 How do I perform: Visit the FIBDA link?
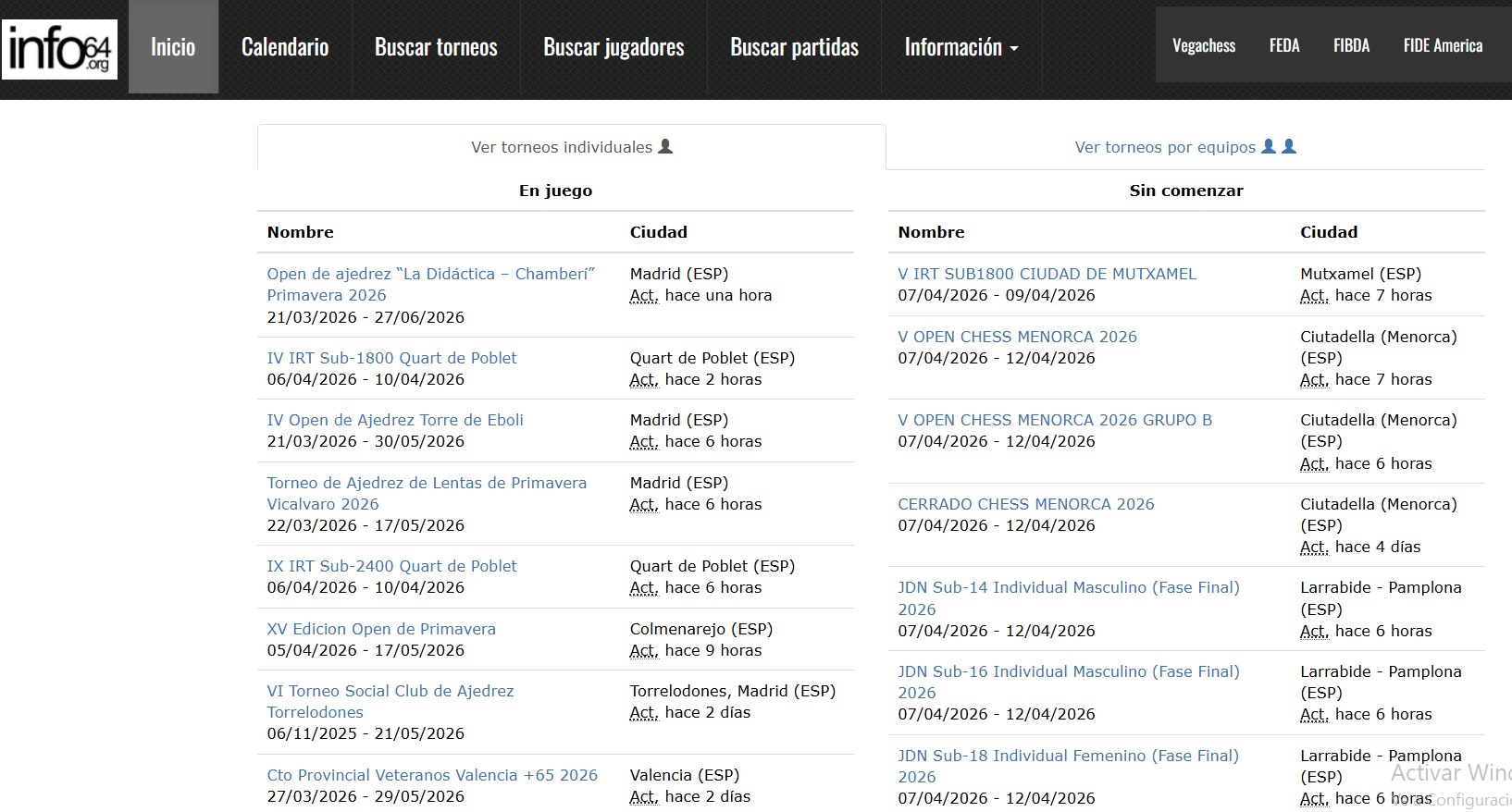[1351, 45]
